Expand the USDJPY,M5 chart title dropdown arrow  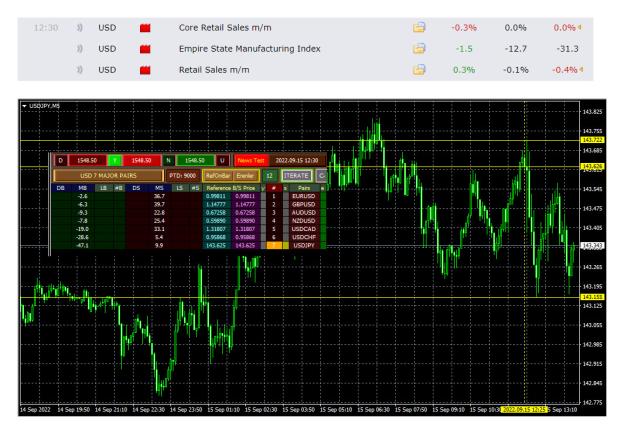(x=24, y=106)
